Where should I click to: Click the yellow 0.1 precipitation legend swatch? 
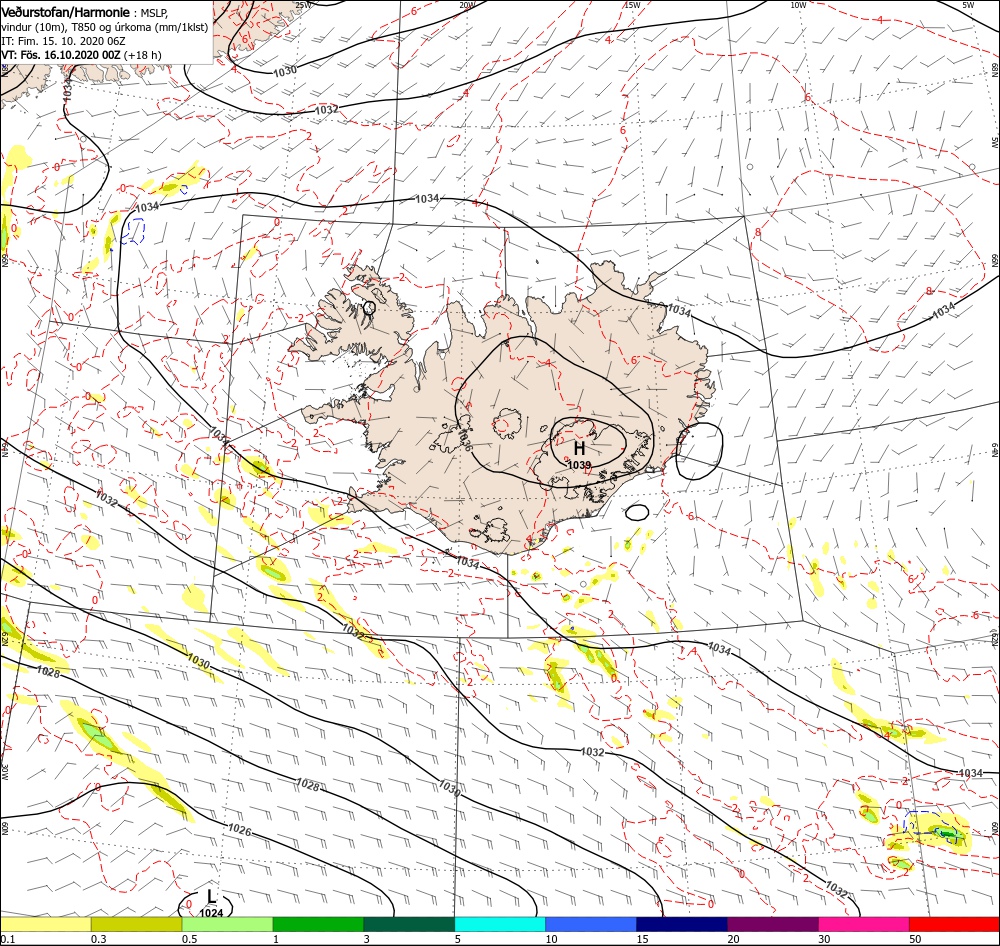tap(46, 924)
